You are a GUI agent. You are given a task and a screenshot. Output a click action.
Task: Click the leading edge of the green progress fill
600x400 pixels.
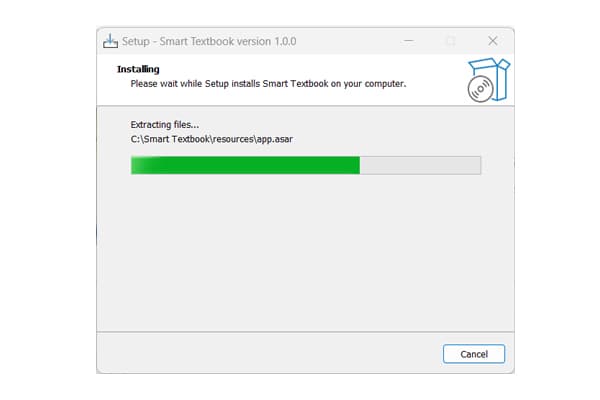359,165
